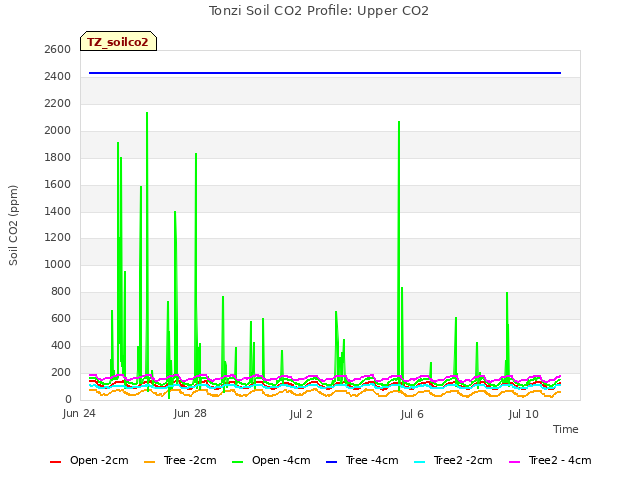Click the Jun 28 x-axis tick label
Image resolution: width=640 pixels, height=480 pixels.
190,414
